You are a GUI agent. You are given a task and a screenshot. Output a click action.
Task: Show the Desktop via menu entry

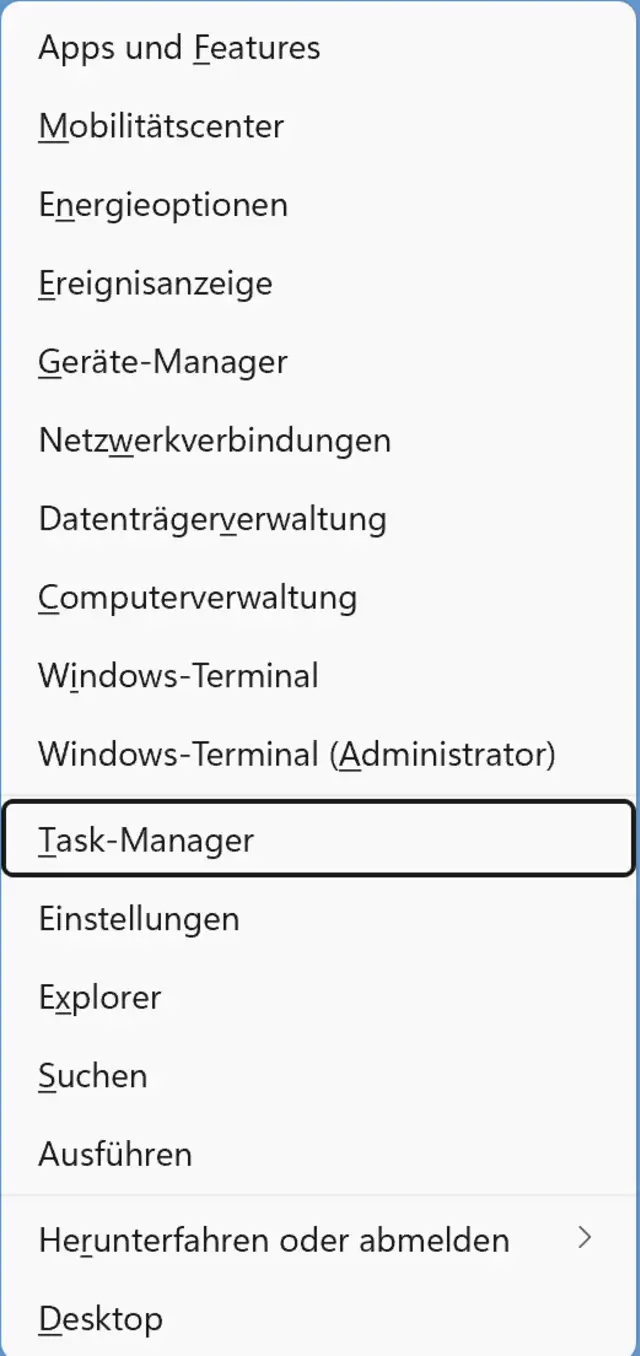pos(100,1319)
